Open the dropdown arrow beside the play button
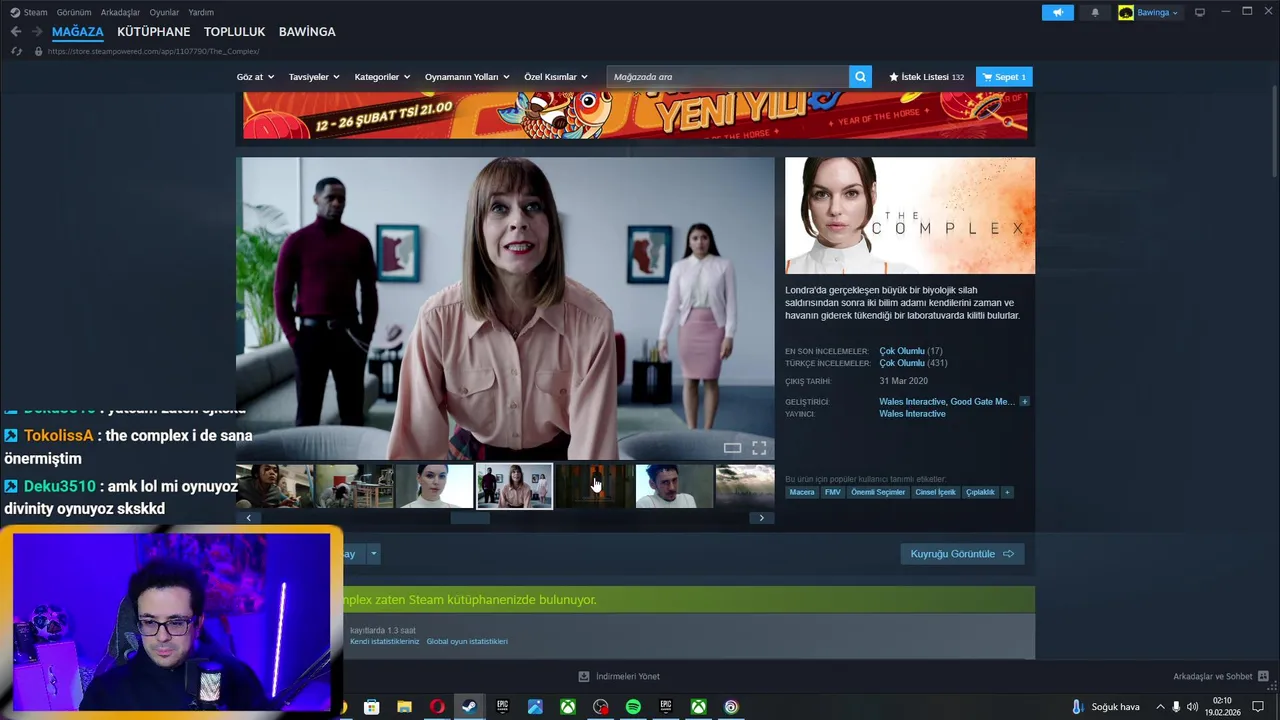1280x720 pixels. click(x=374, y=553)
